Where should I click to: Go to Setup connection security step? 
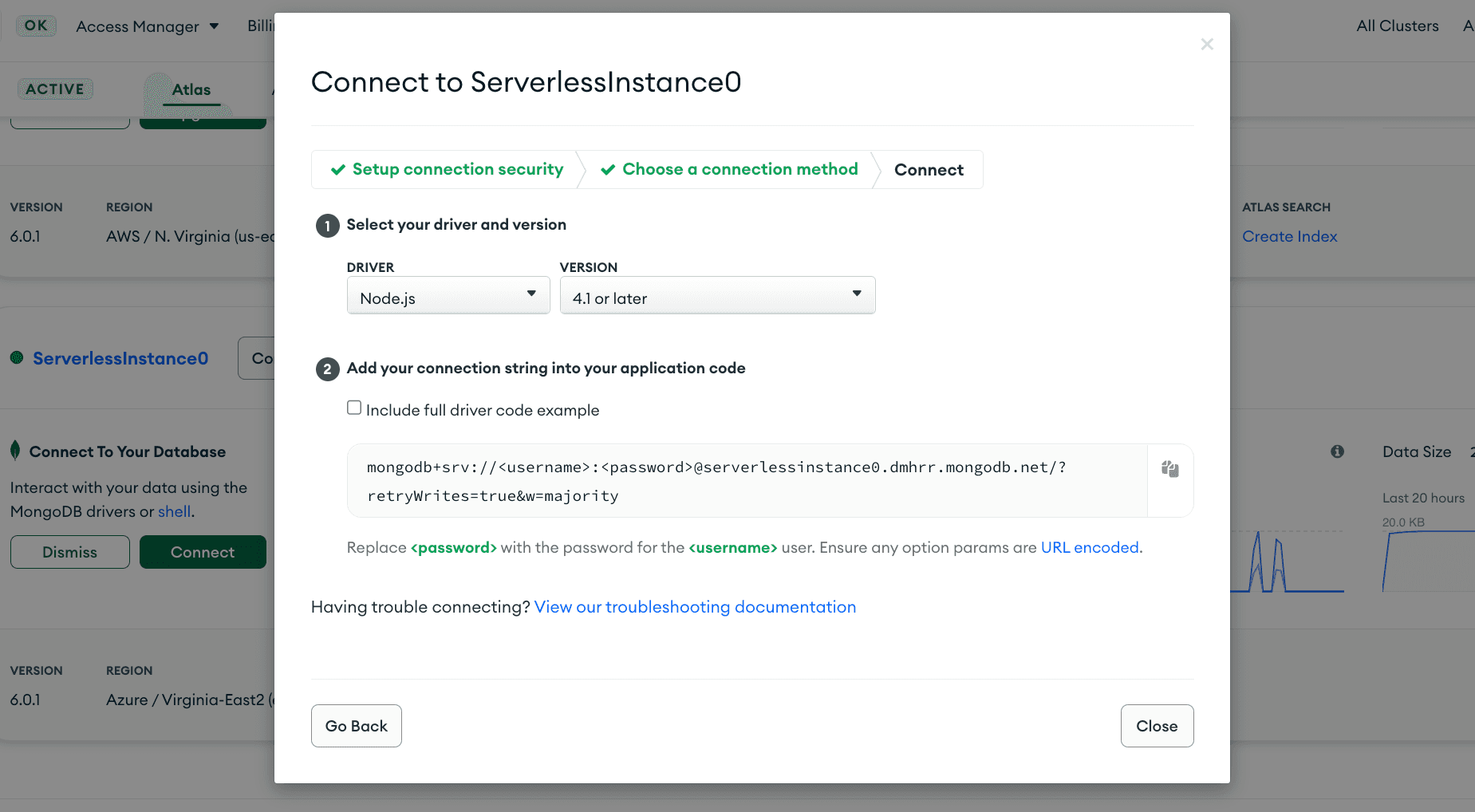point(447,170)
